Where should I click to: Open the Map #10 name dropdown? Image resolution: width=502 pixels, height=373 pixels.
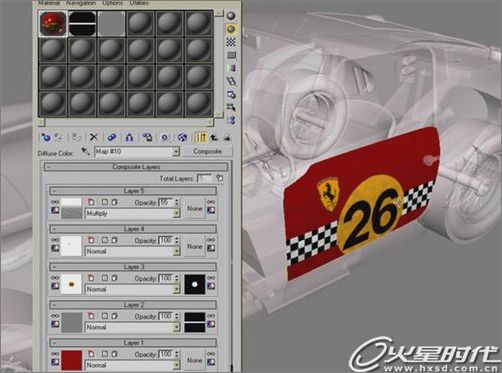(x=137, y=152)
